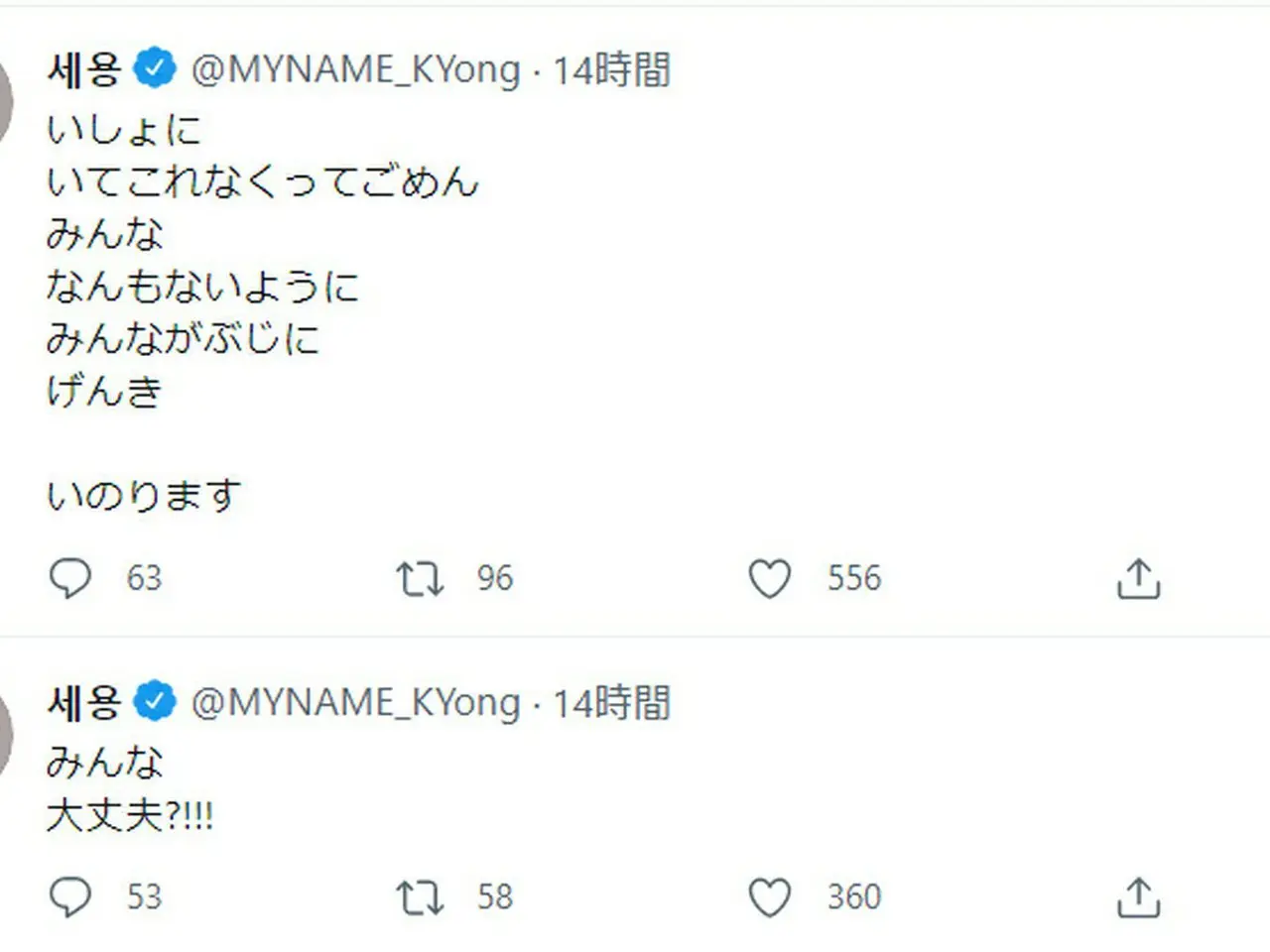Like the first tweet showing 556 likes
The width and height of the screenshot is (1270, 952).
[769, 578]
